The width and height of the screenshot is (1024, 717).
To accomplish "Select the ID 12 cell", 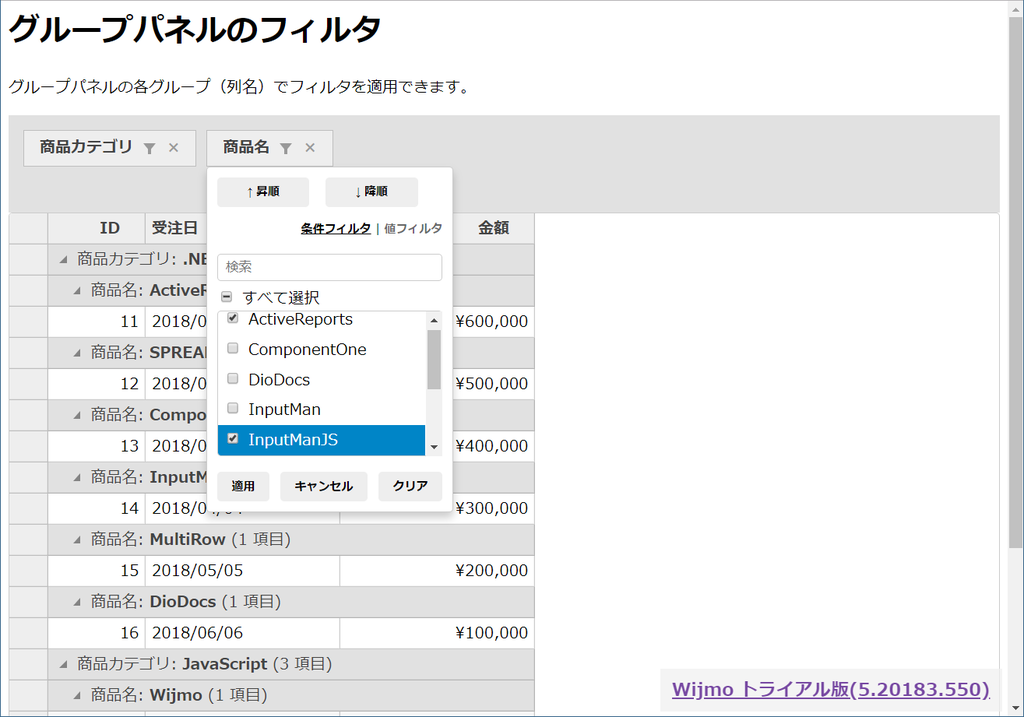I will 97,383.
